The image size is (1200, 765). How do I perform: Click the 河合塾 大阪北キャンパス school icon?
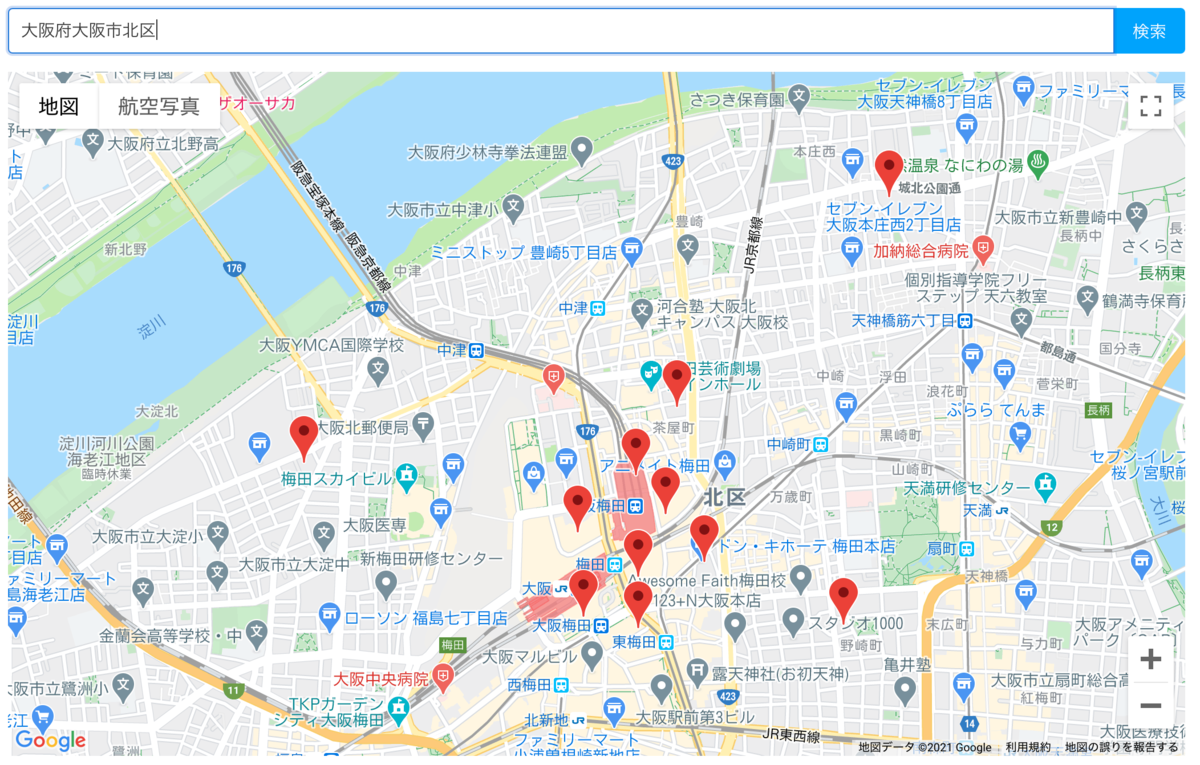tap(643, 313)
